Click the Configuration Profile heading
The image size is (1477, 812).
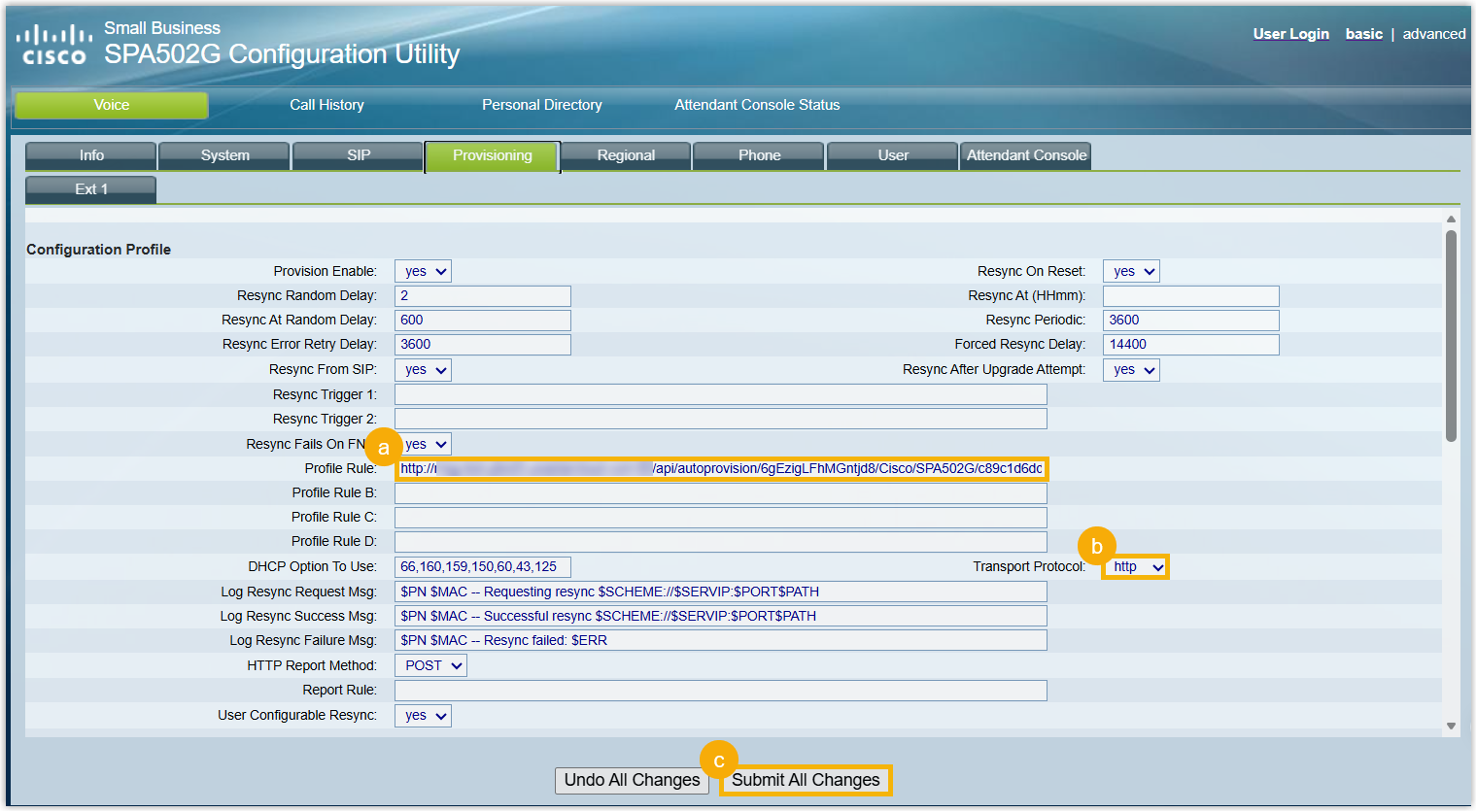pos(98,250)
